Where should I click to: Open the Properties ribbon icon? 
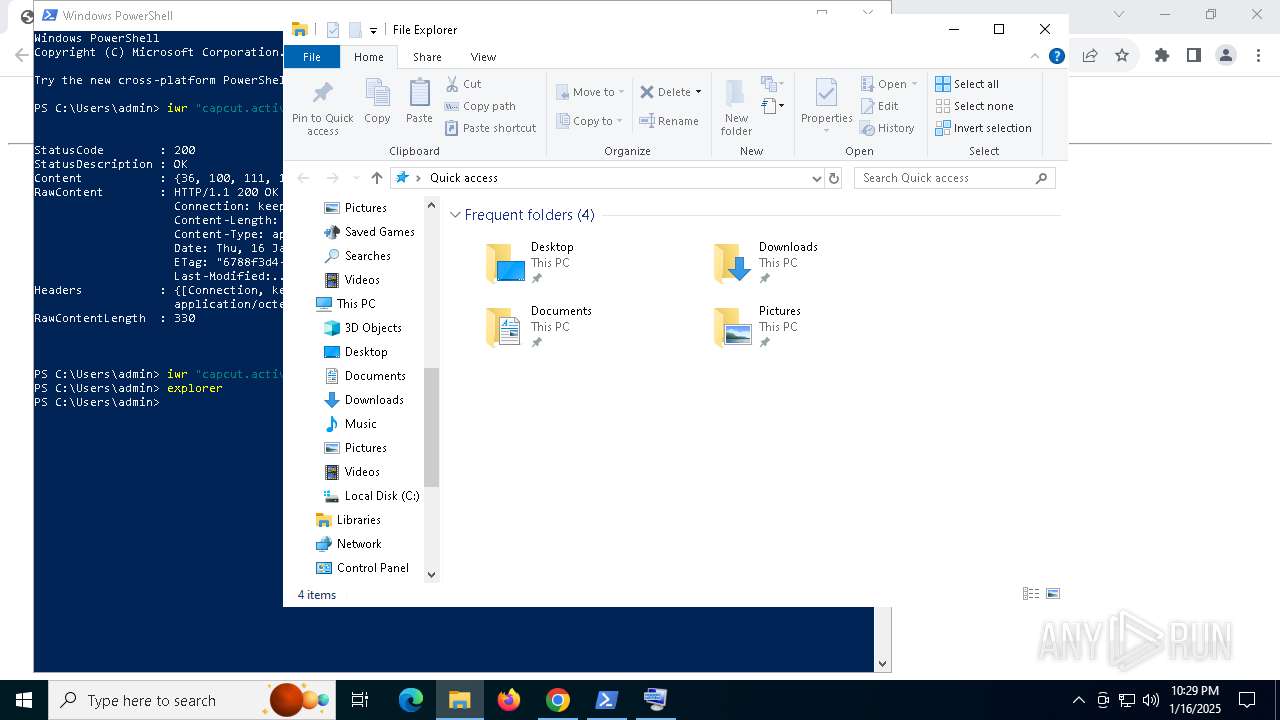click(x=826, y=105)
